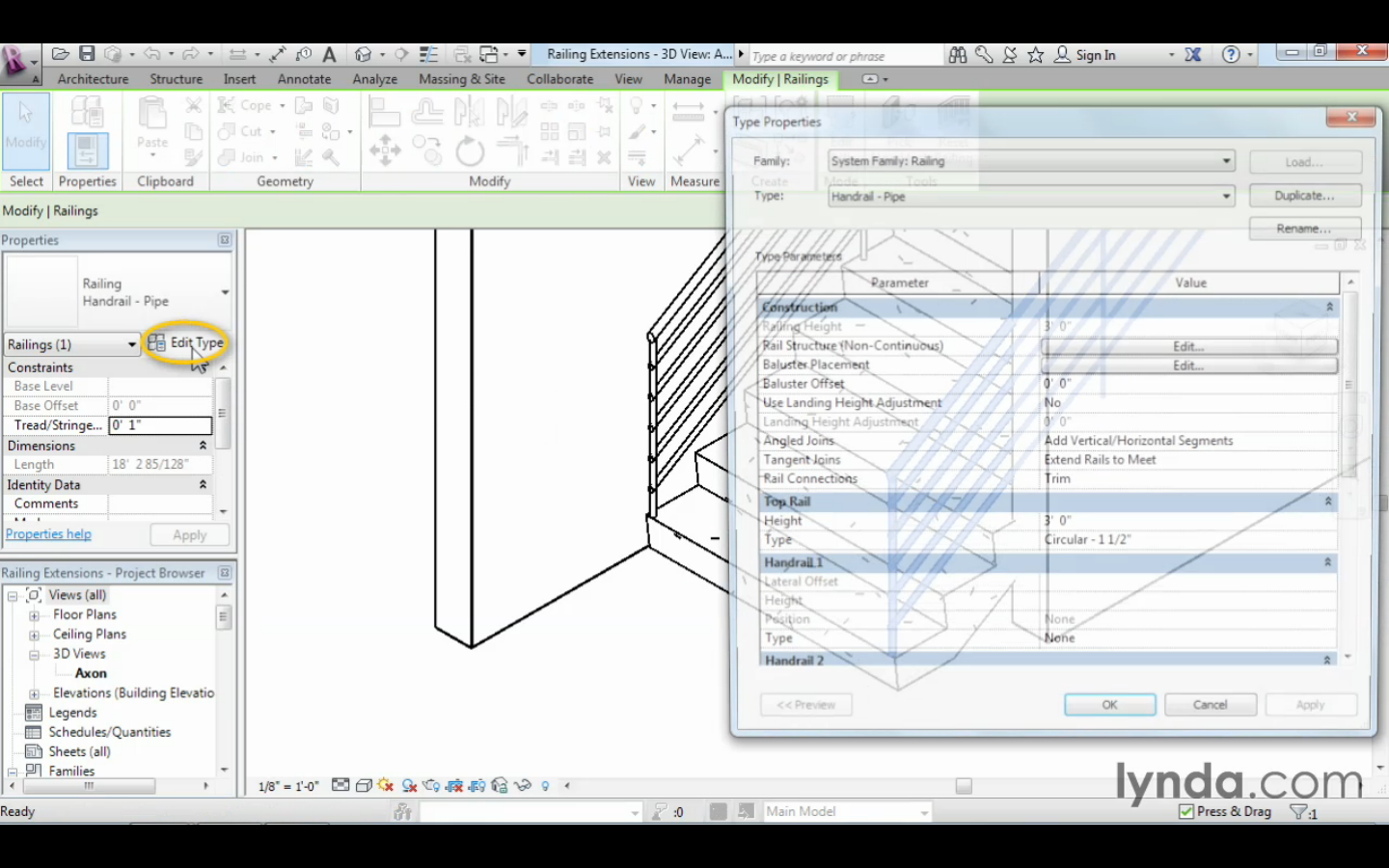
Task: Click OK in Type Properties dialog
Action: [x=1109, y=705]
